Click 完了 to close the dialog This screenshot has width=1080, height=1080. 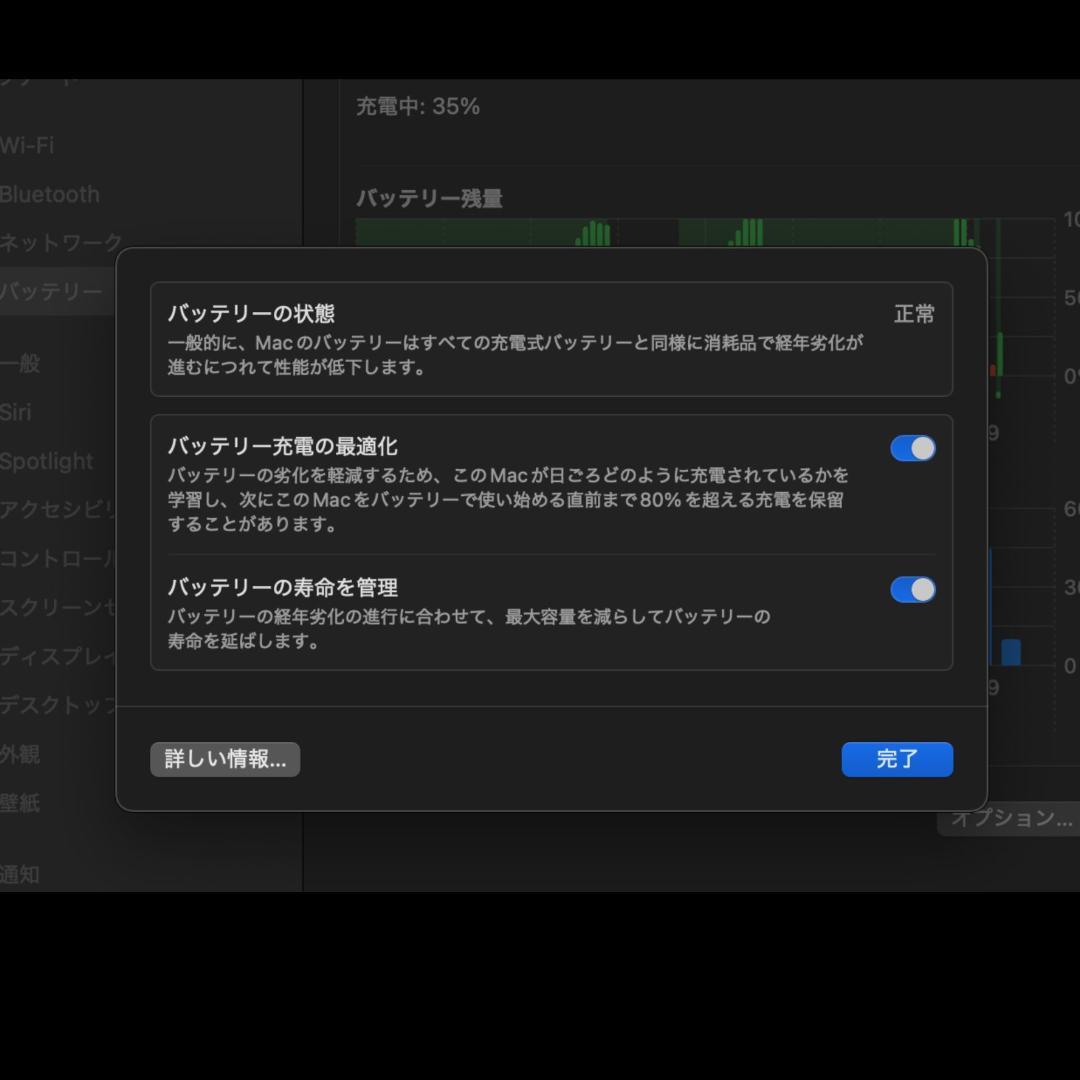pyautogui.click(x=897, y=759)
